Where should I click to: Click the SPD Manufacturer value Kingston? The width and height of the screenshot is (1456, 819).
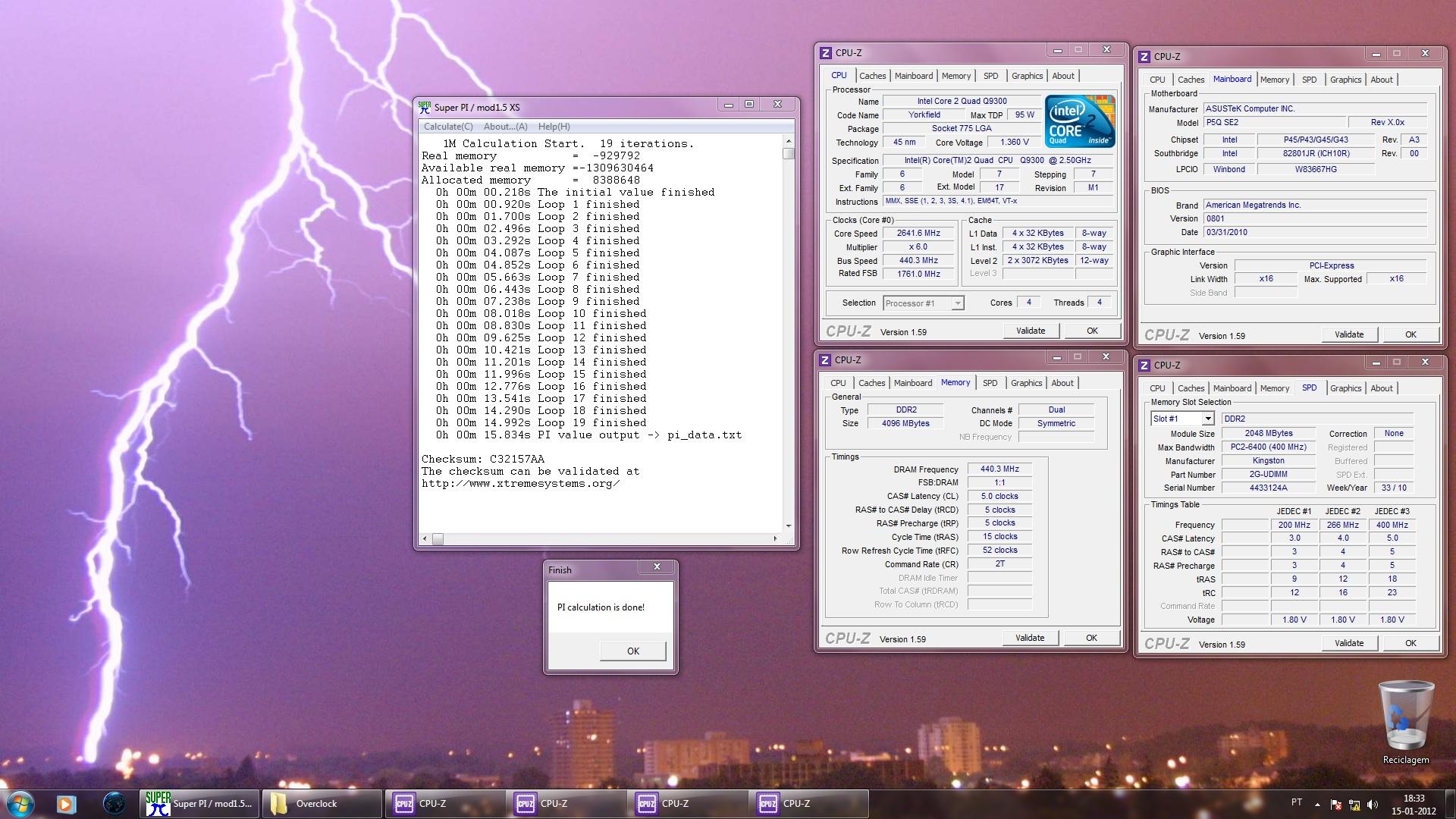(x=1268, y=461)
